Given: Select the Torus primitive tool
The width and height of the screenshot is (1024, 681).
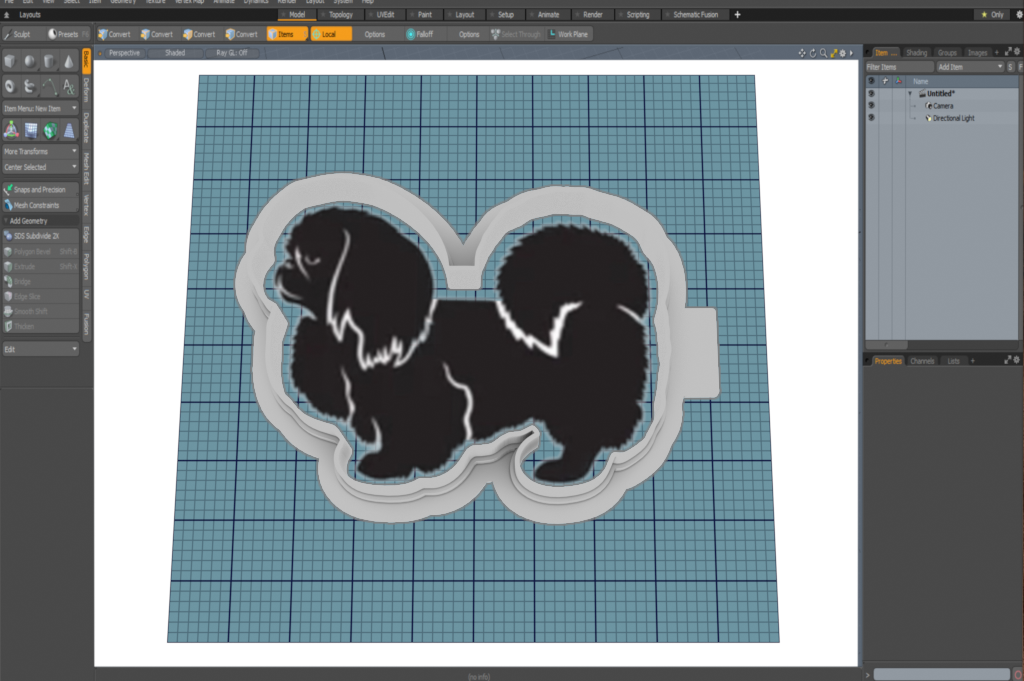Looking at the screenshot, I should [10, 86].
